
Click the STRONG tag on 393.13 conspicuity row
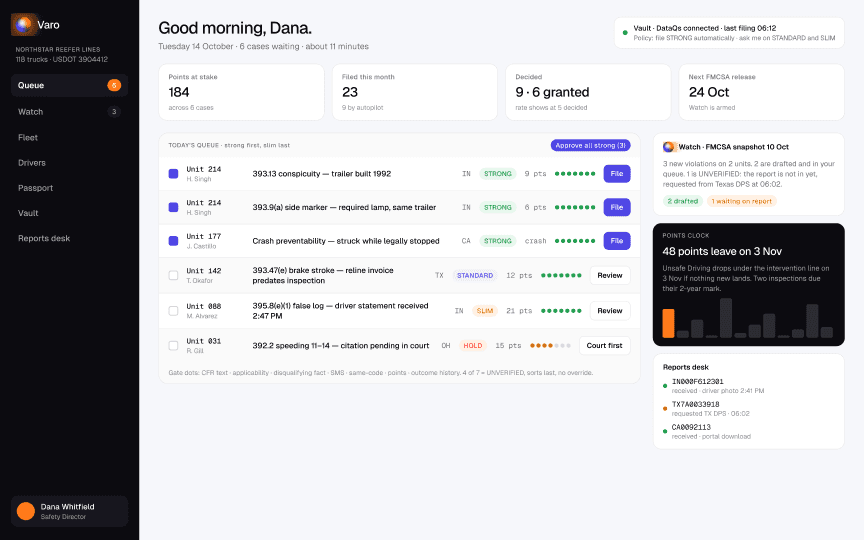(x=498, y=174)
